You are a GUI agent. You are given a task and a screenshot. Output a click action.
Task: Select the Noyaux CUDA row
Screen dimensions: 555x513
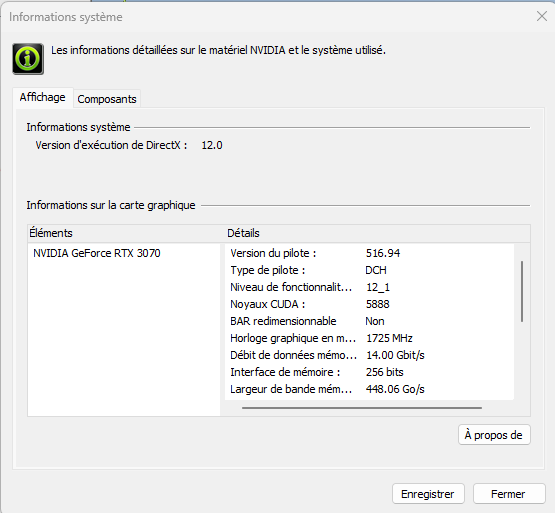(369, 304)
